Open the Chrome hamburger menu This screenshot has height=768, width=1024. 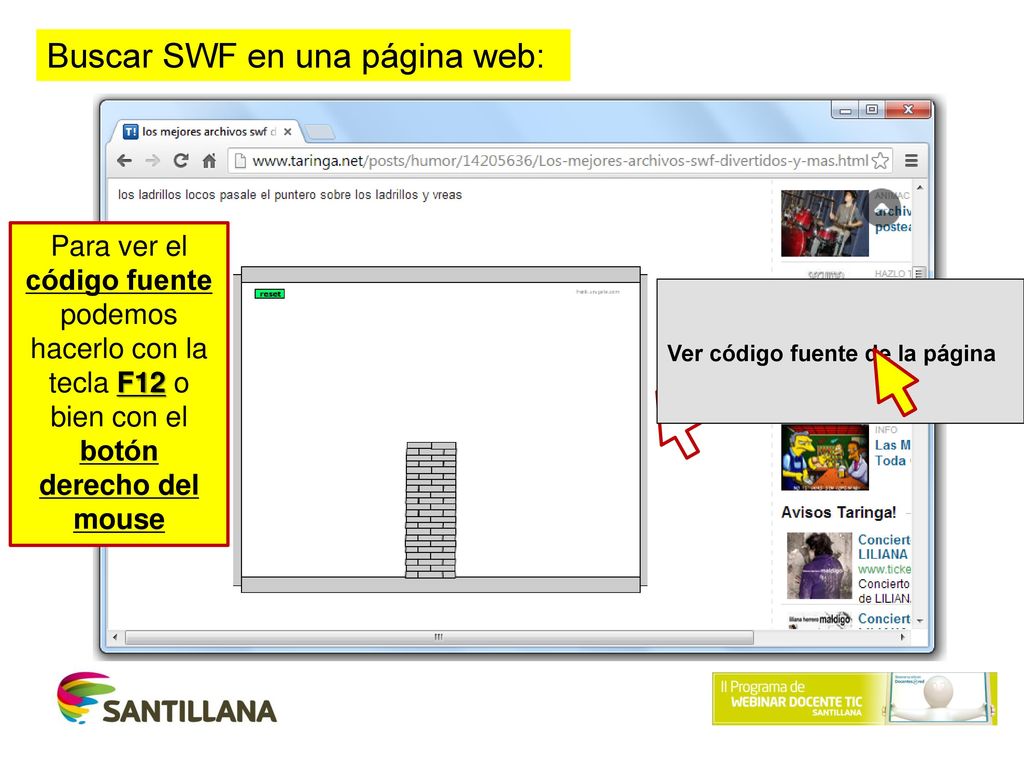tap(912, 161)
